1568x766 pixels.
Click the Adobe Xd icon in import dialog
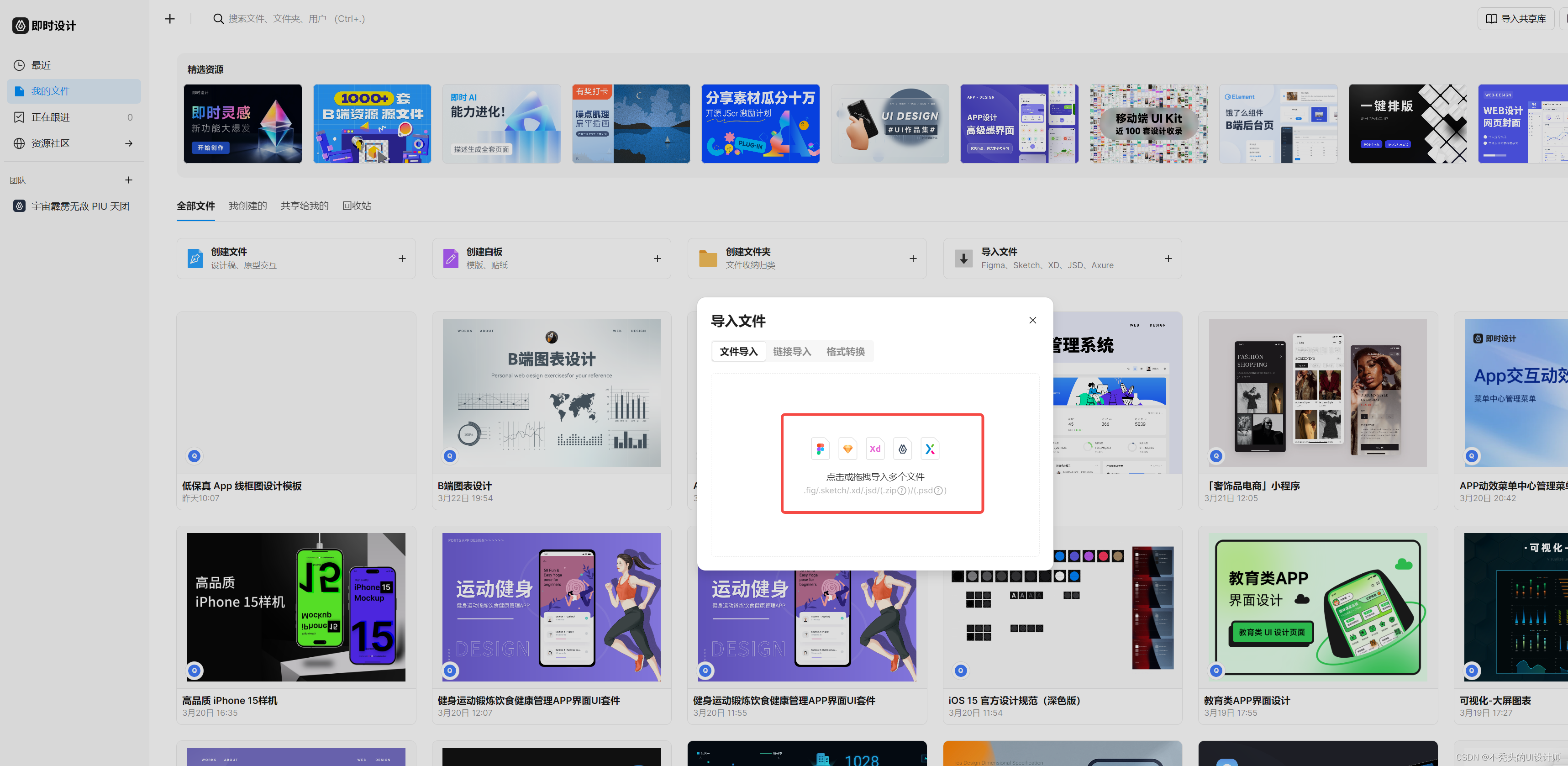pos(875,449)
